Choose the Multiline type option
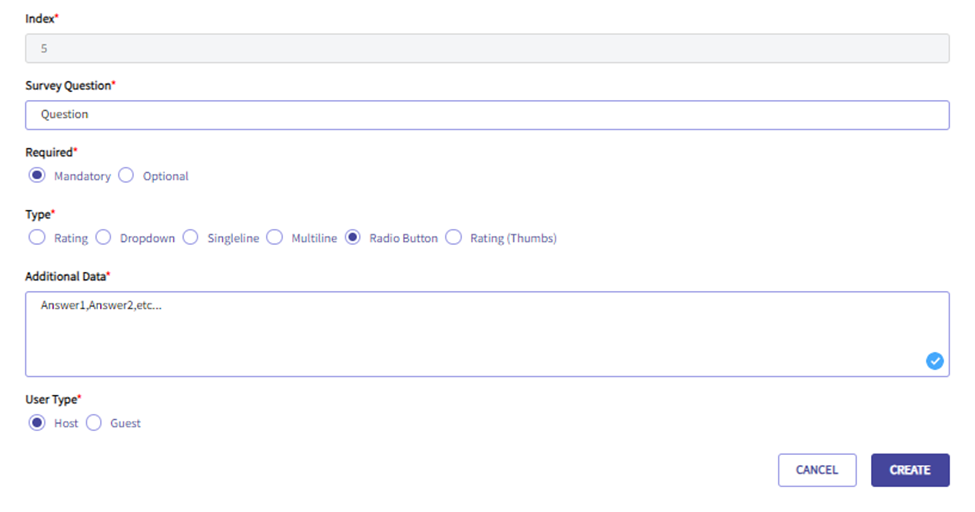 click(x=275, y=238)
